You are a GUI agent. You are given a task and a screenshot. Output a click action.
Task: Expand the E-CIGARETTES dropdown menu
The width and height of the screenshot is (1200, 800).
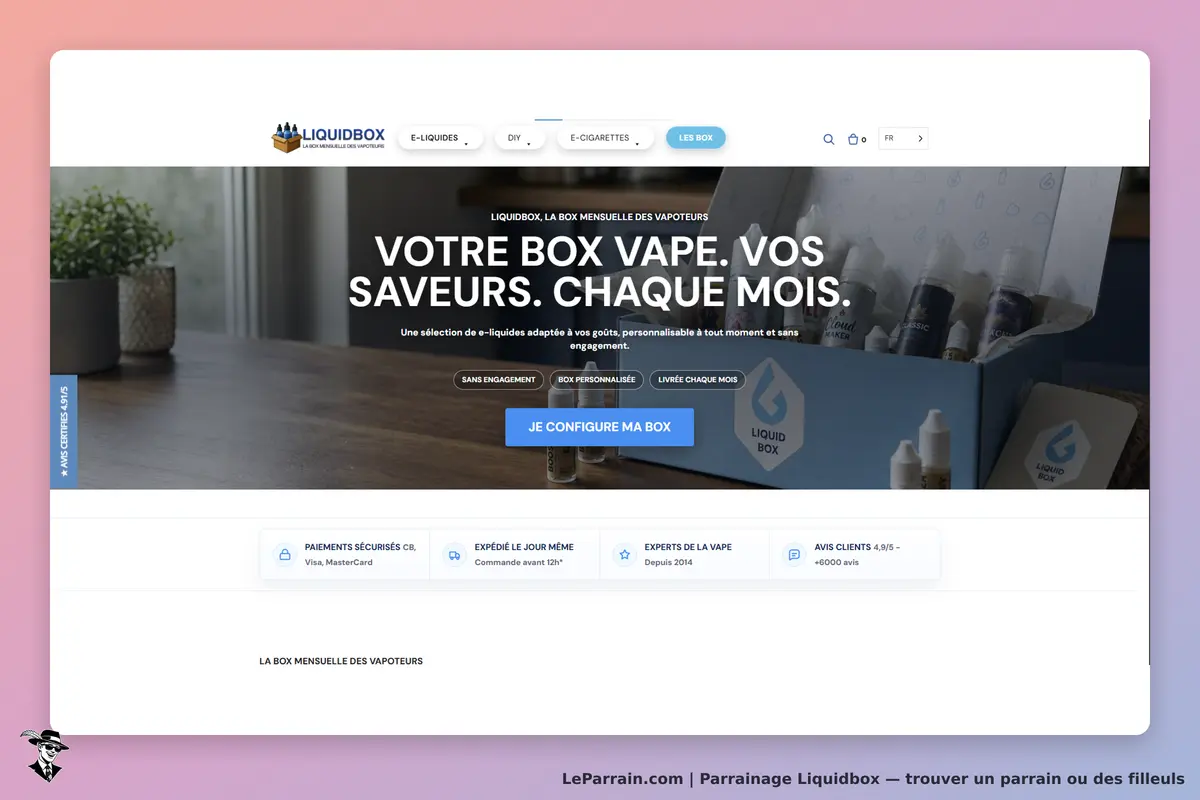pos(605,138)
